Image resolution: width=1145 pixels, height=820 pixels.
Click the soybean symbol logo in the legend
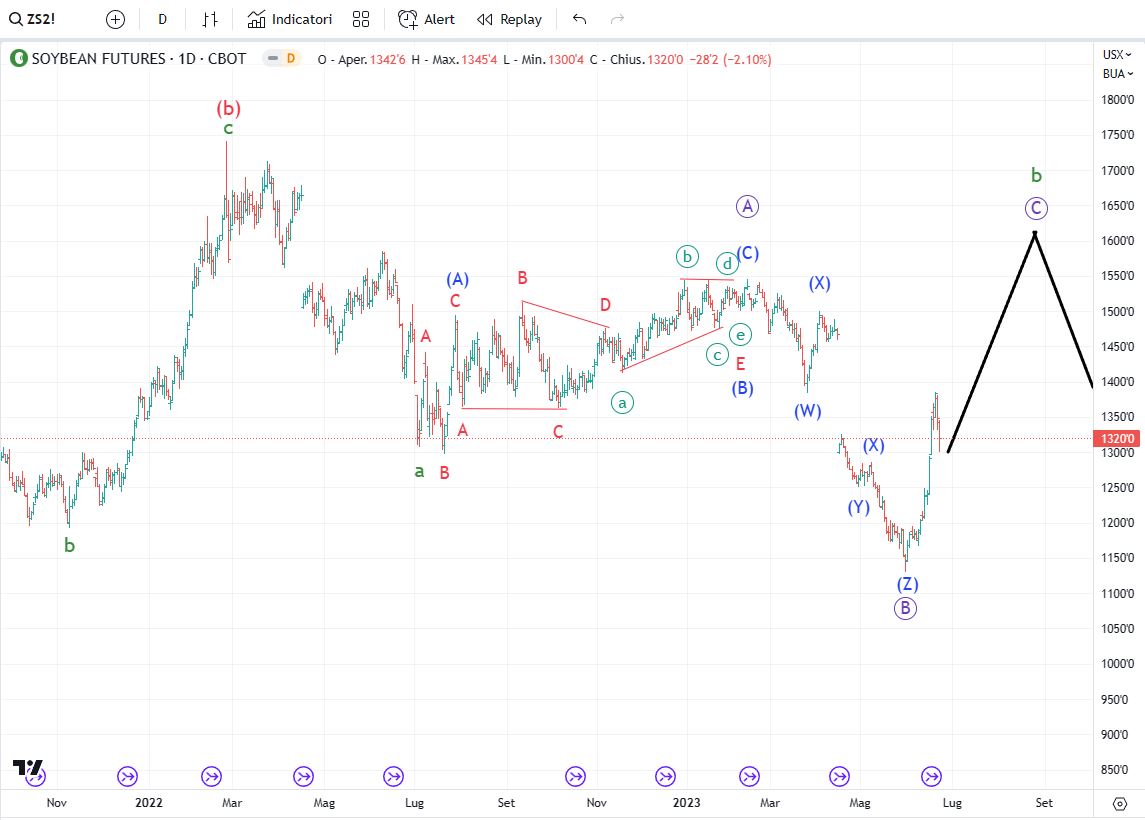[x=18, y=58]
